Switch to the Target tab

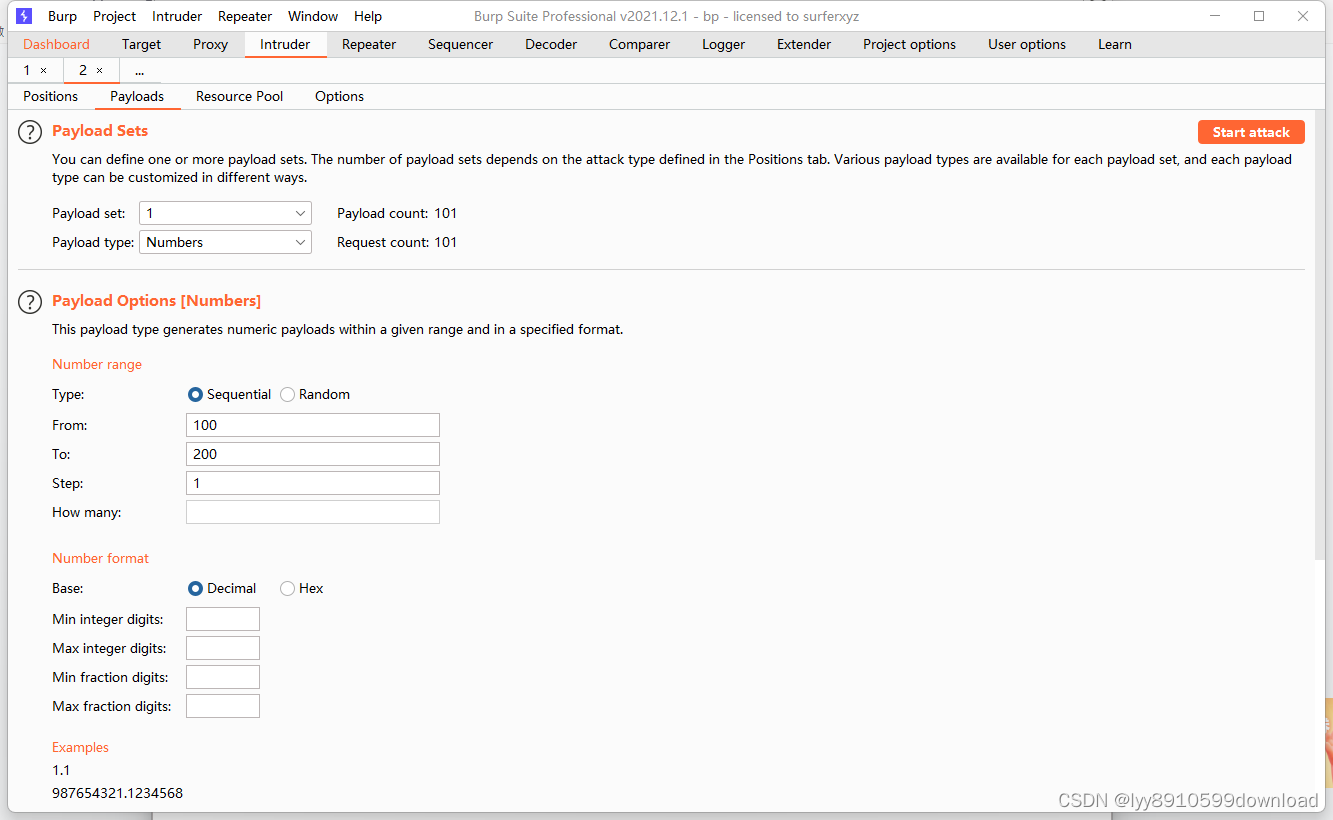point(141,44)
